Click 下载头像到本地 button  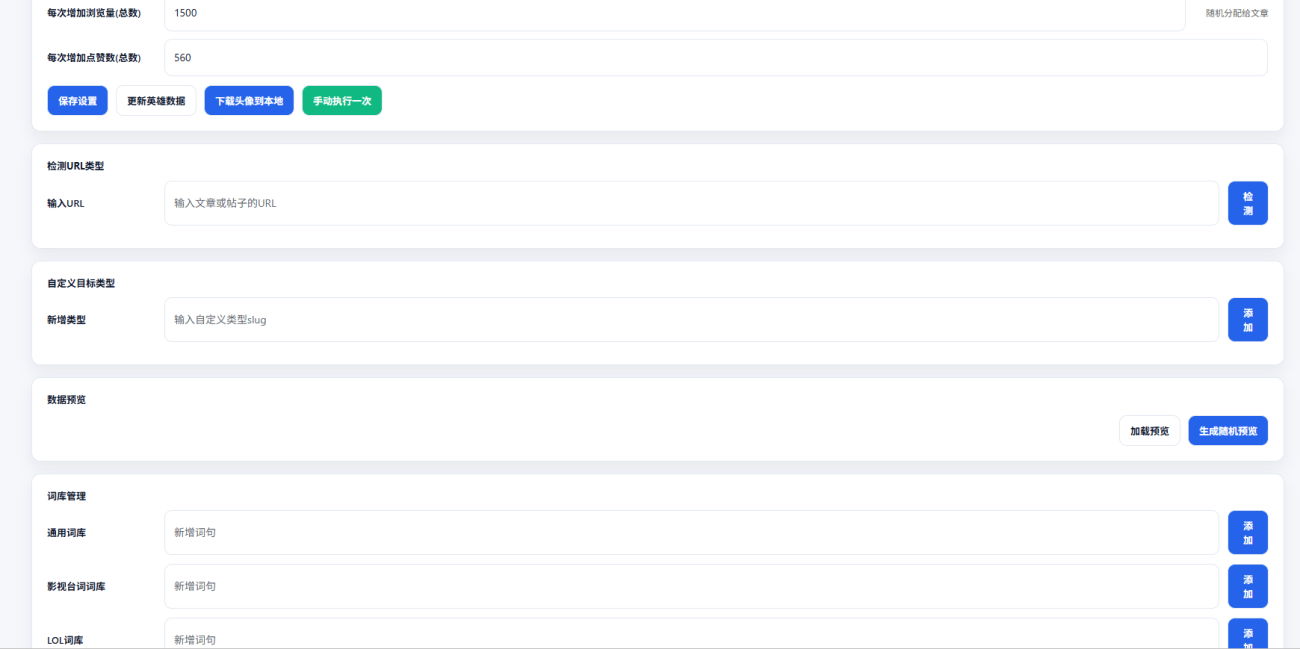click(x=249, y=101)
